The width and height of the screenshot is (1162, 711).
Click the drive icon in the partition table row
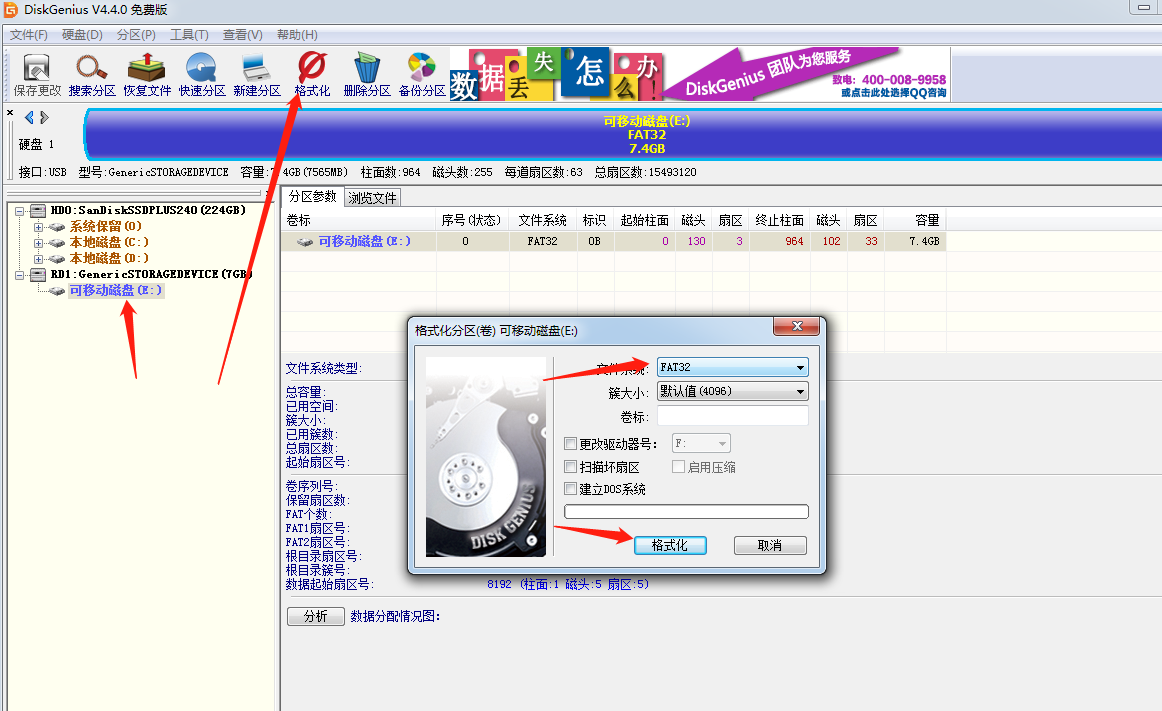pos(305,242)
